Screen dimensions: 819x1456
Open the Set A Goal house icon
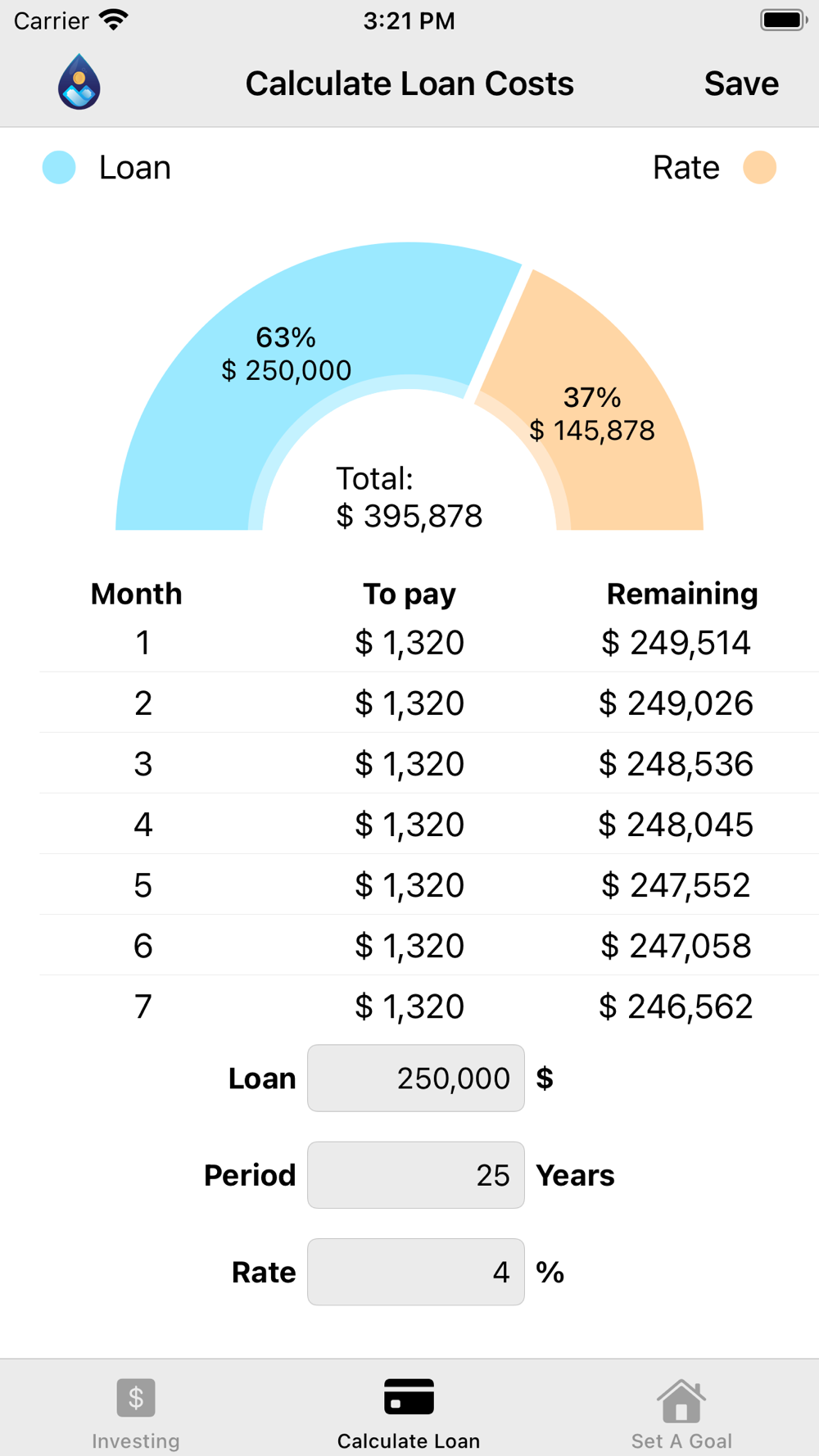pos(681,1400)
